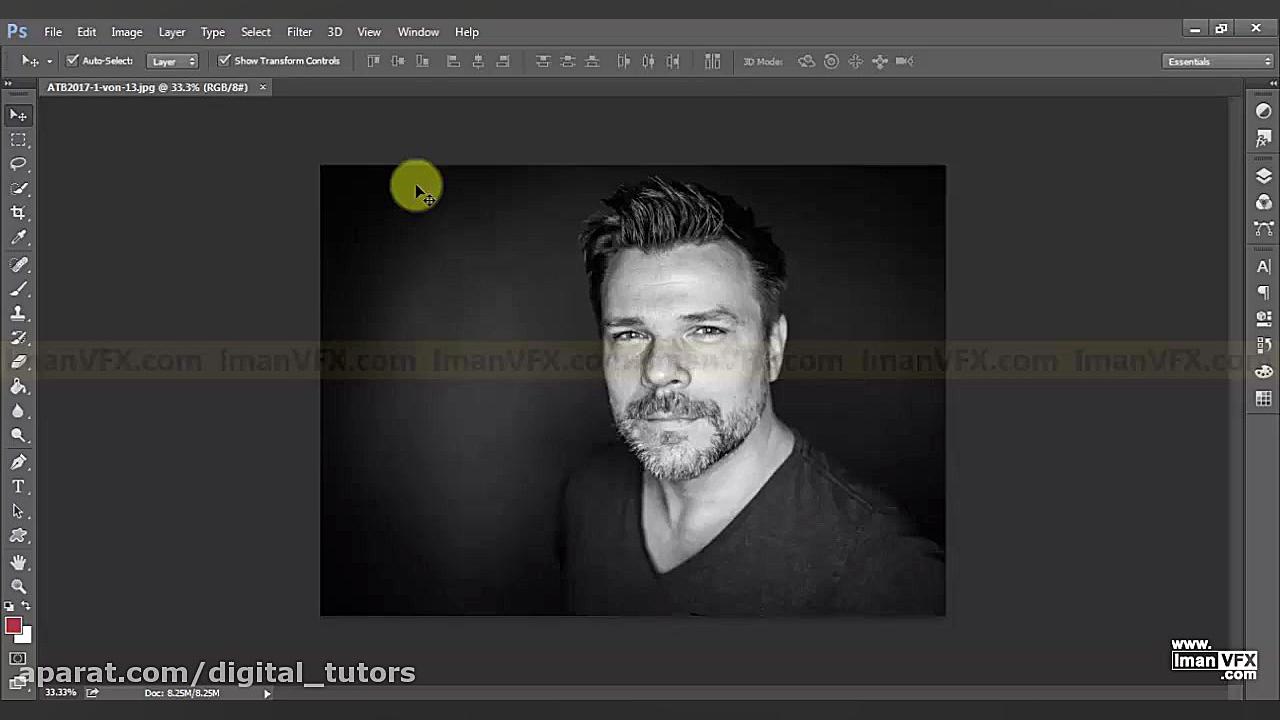Expand the status bar info arrow
This screenshot has width=1280, height=720.
[x=267, y=693]
